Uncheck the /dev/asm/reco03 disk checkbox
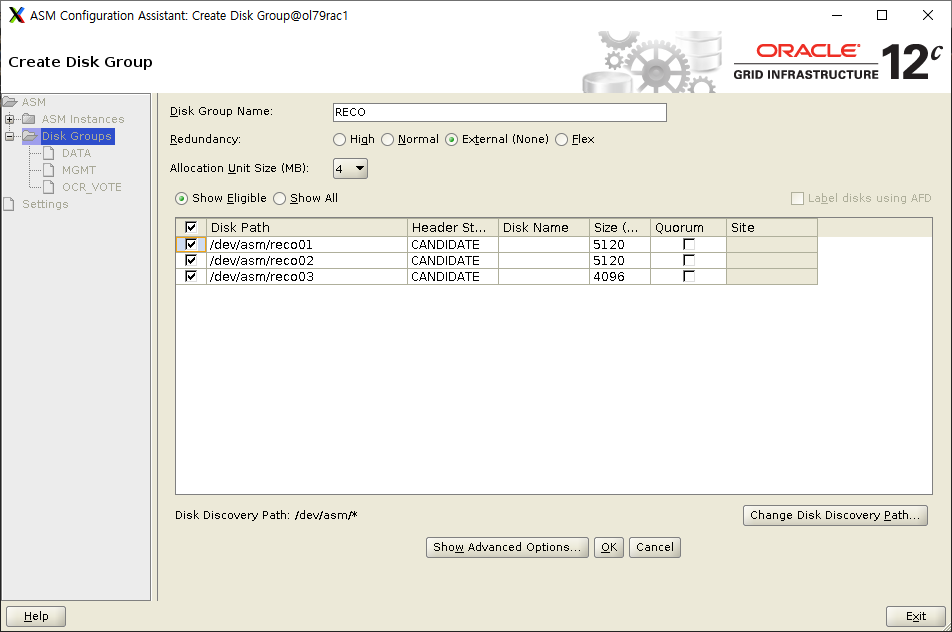 (191, 276)
